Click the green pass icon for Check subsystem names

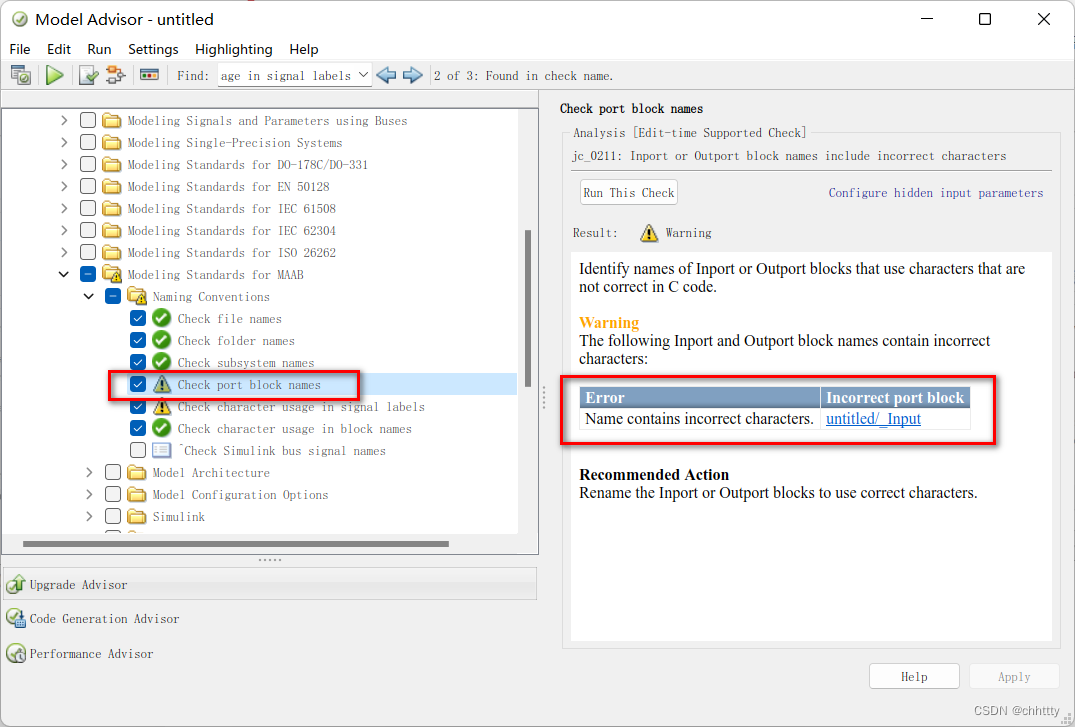pos(161,362)
